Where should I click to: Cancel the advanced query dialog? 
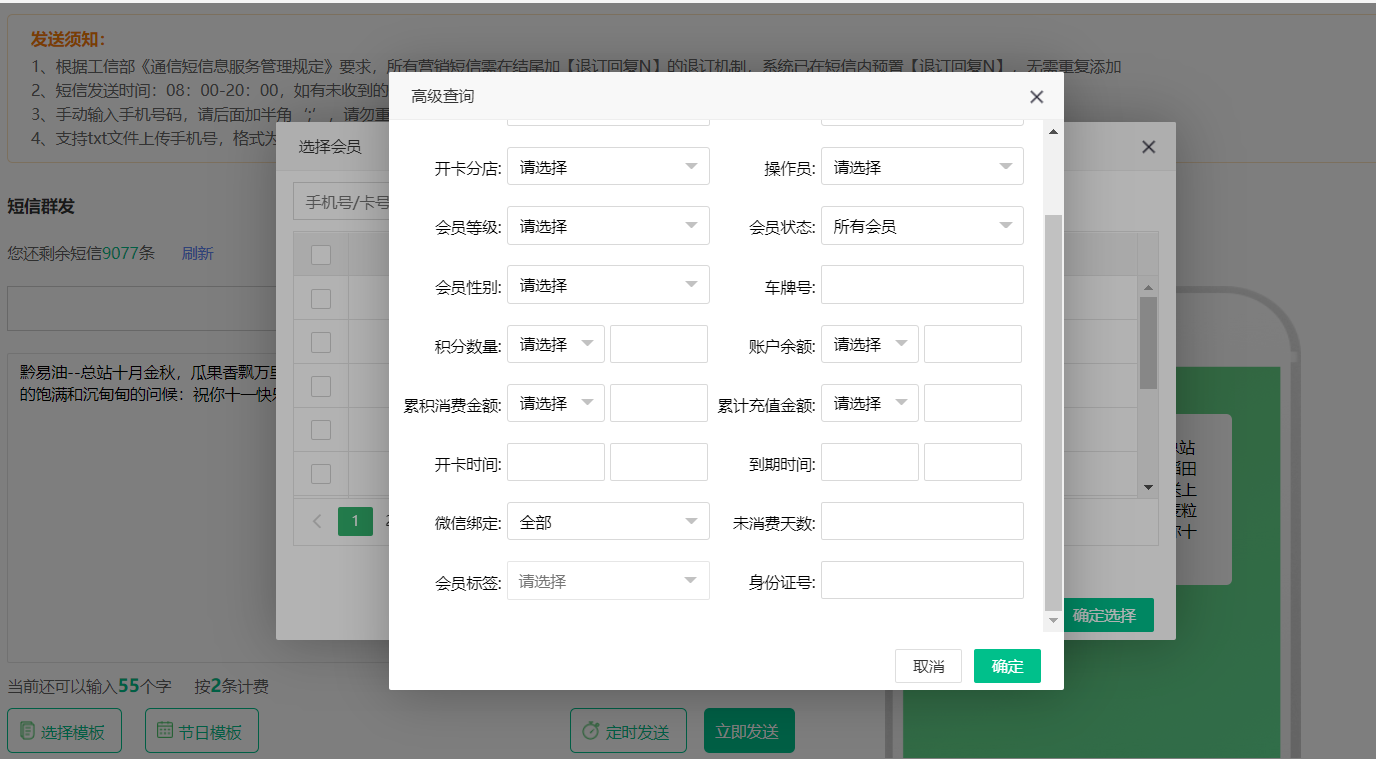(928, 665)
